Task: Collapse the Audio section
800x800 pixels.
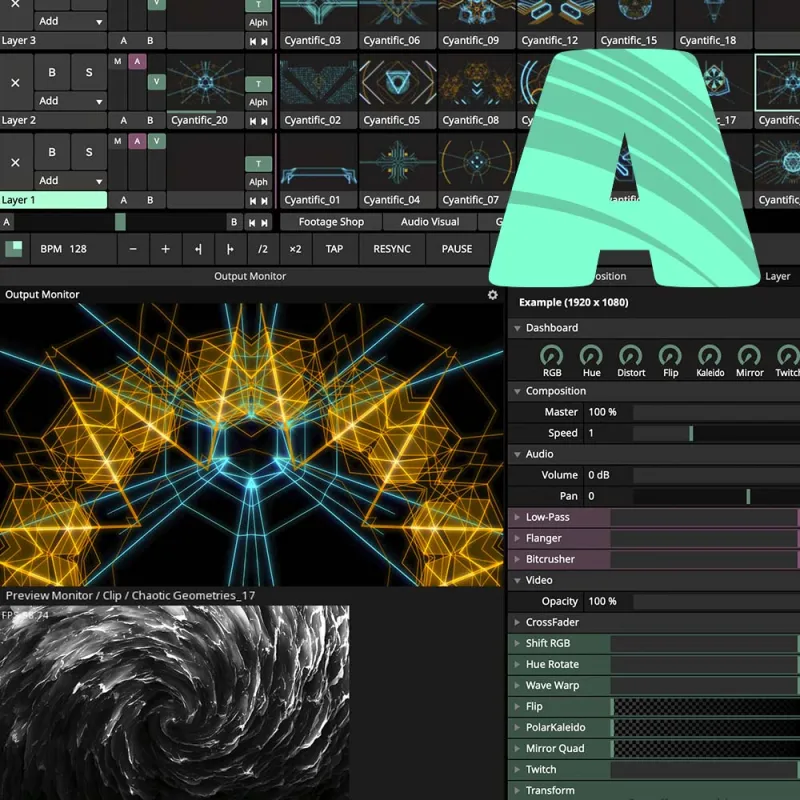Action: (517, 454)
